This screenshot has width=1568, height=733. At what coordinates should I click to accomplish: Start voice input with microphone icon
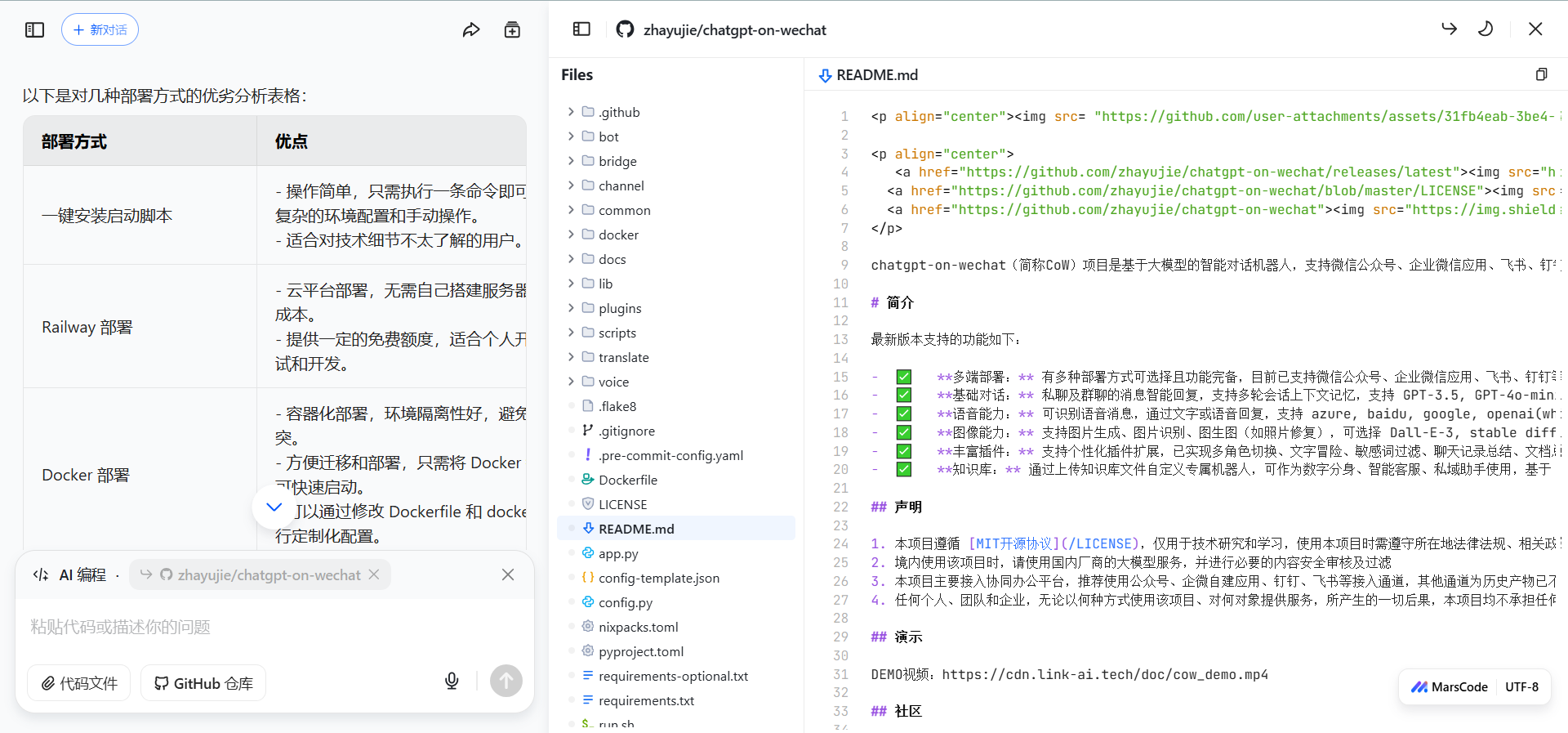pyautogui.click(x=452, y=681)
